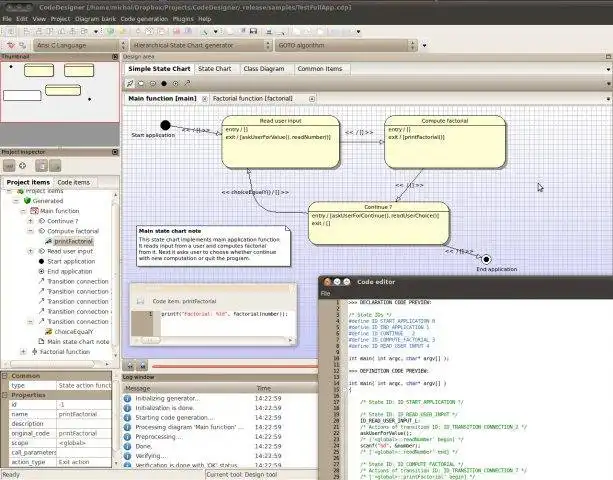This screenshot has height=480, width=613.
Task: Select Main state chart note tree item
Action: 78,342
